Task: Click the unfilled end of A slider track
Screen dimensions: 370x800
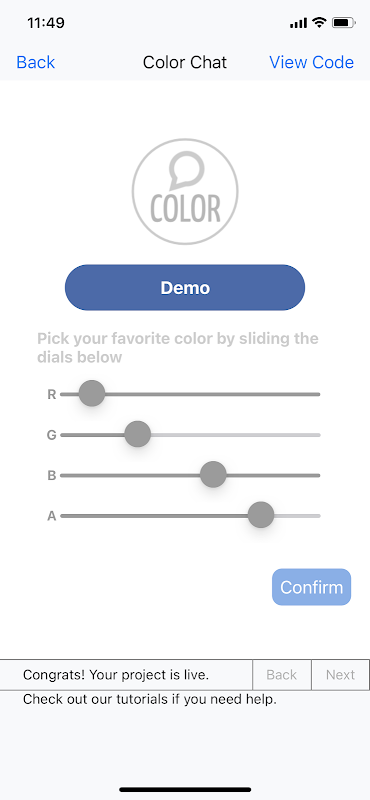Action: [x=297, y=516]
